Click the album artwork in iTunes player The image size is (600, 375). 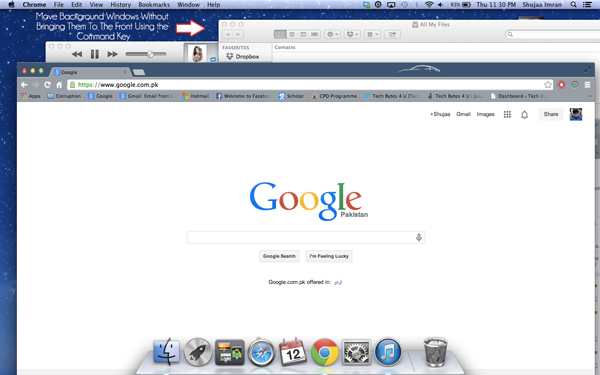[x=197, y=54]
